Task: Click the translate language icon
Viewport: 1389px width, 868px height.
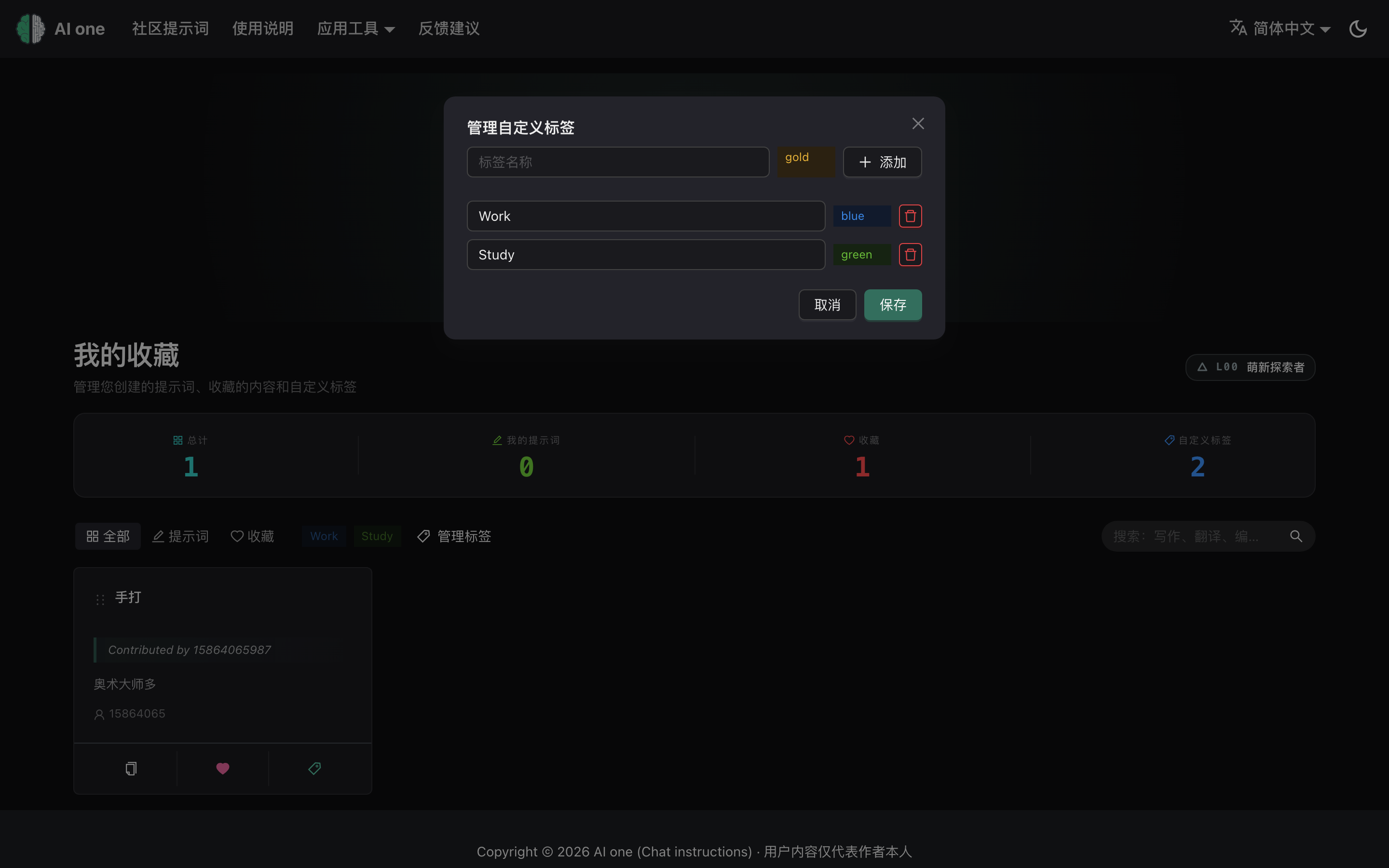Action: click(1238, 27)
